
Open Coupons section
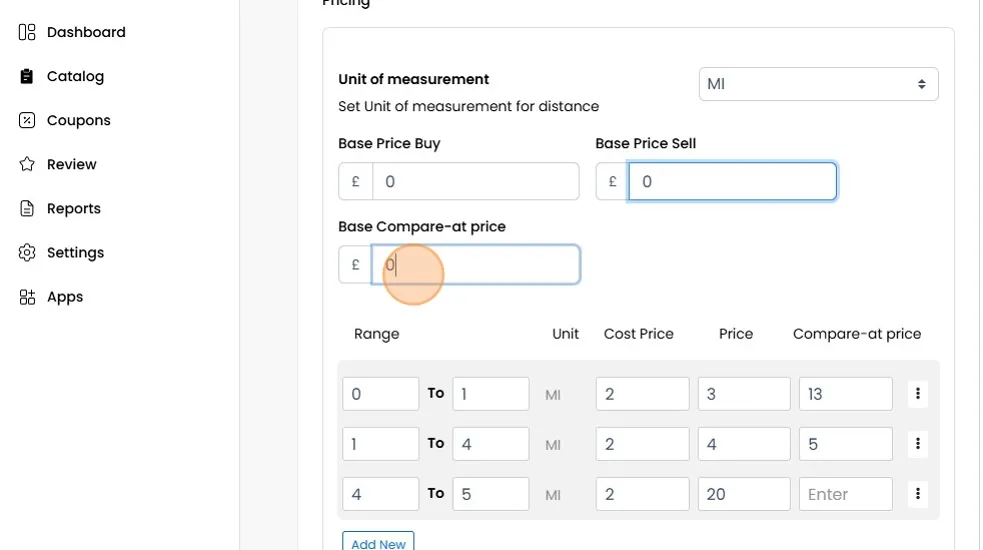pyautogui.click(x=78, y=120)
